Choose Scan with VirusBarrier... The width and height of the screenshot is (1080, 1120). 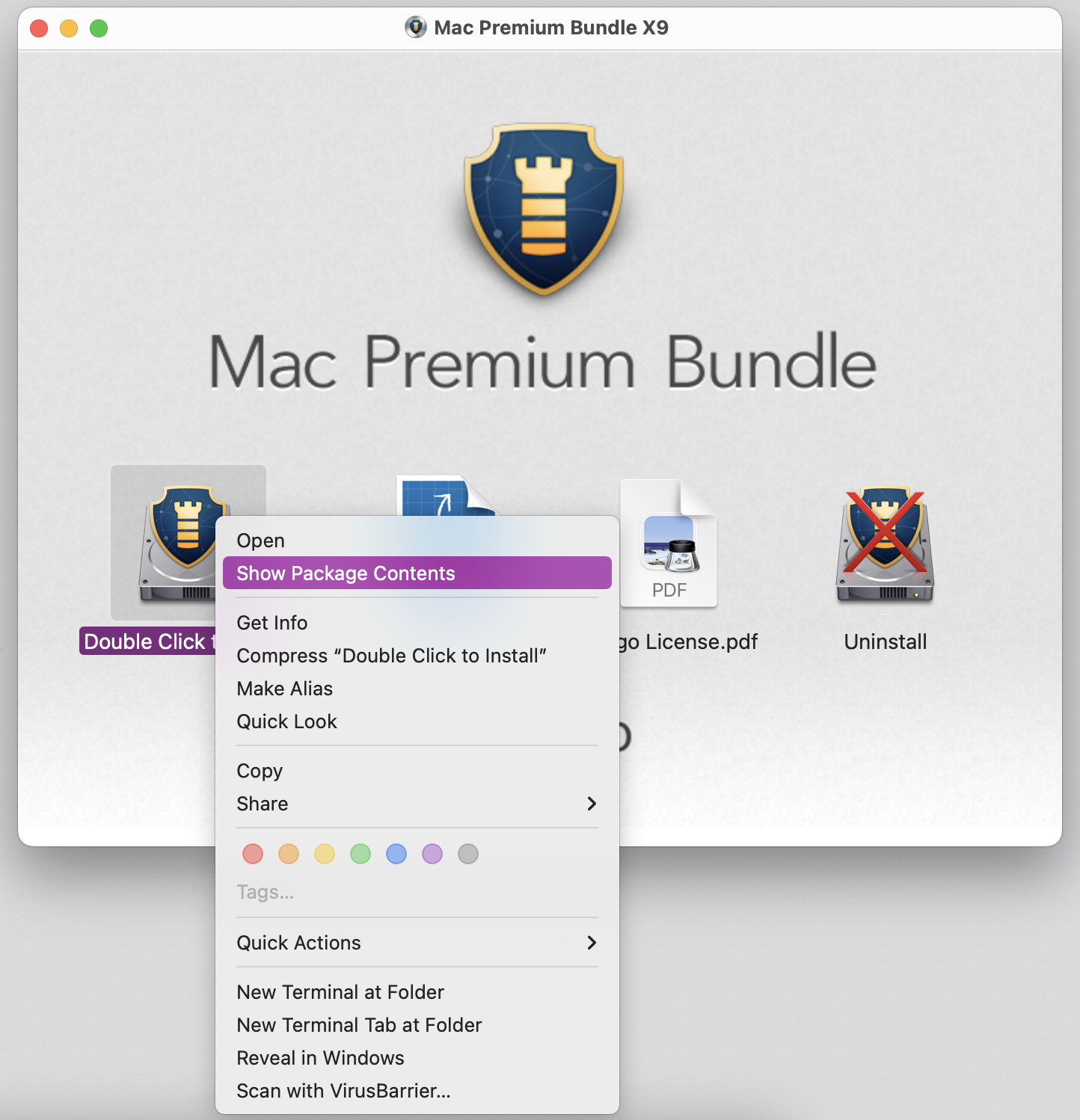point(417,1091)
